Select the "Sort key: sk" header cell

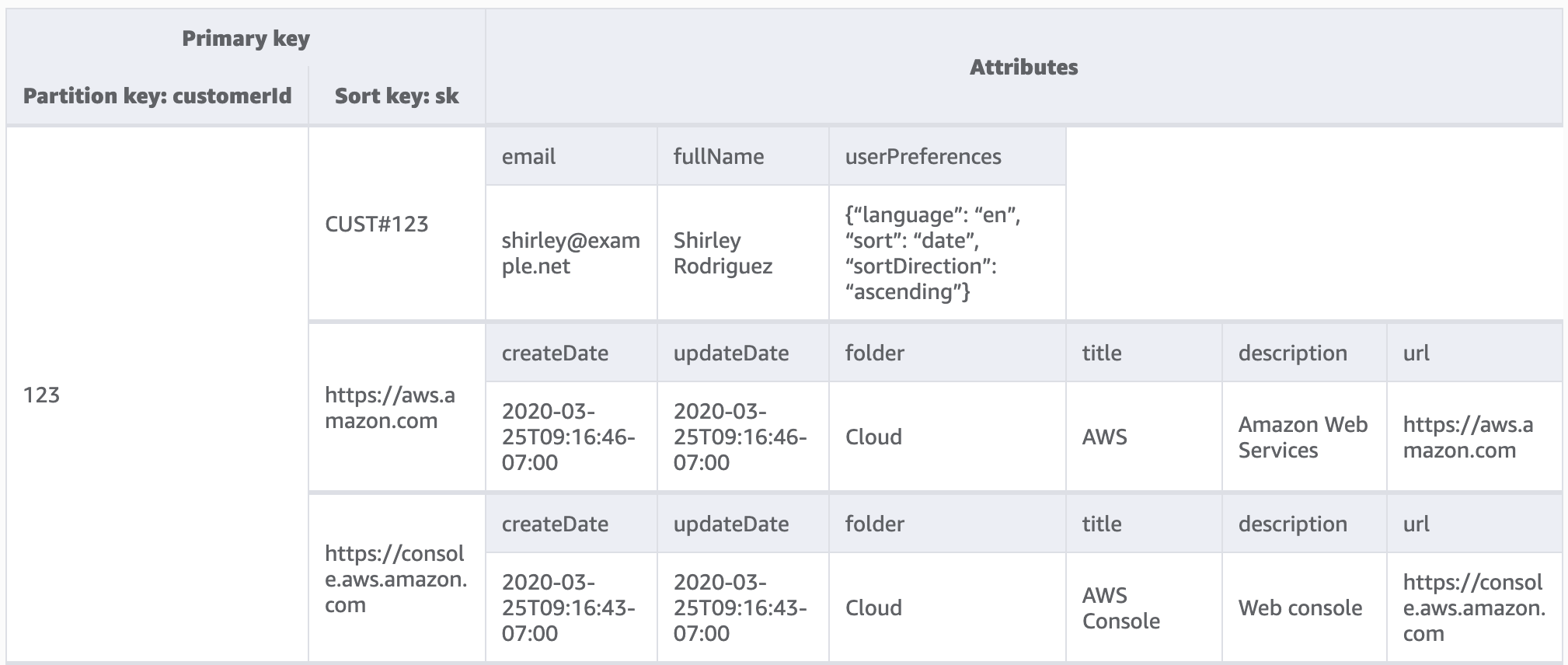coord(396,96)
